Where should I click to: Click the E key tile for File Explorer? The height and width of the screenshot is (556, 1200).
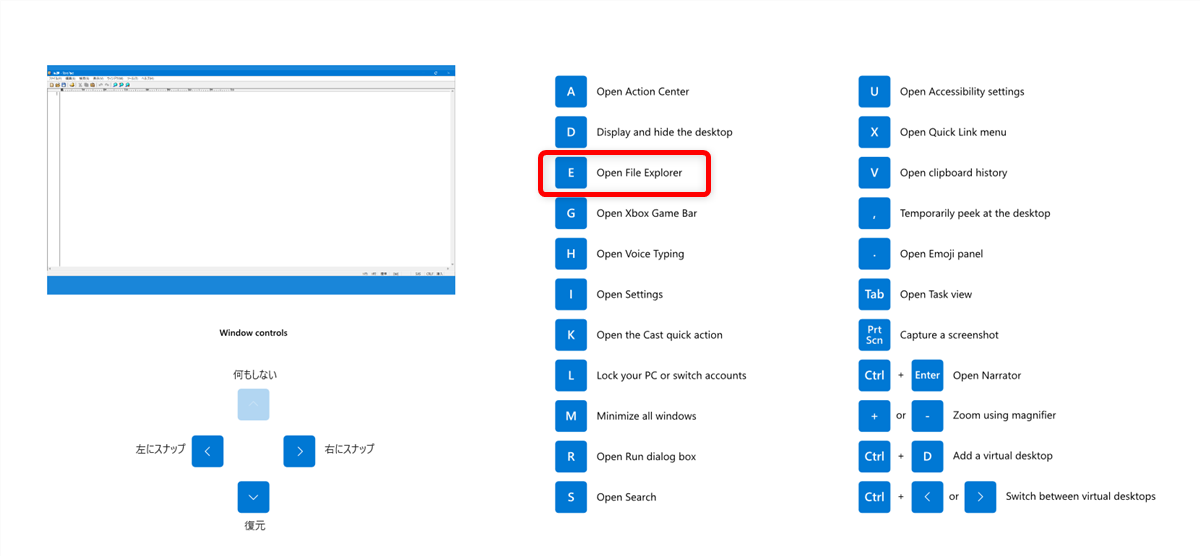click(571, 173)
